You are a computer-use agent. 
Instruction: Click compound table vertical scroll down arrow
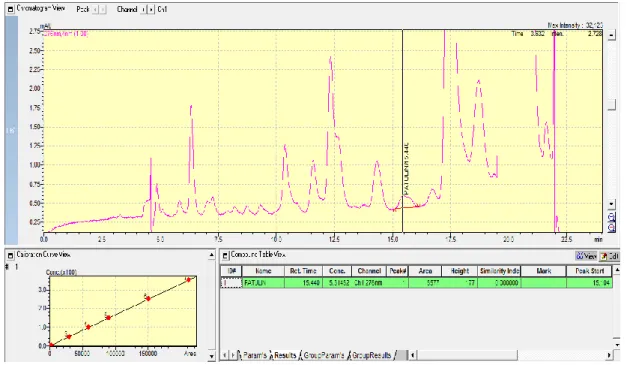pos(617,345)
